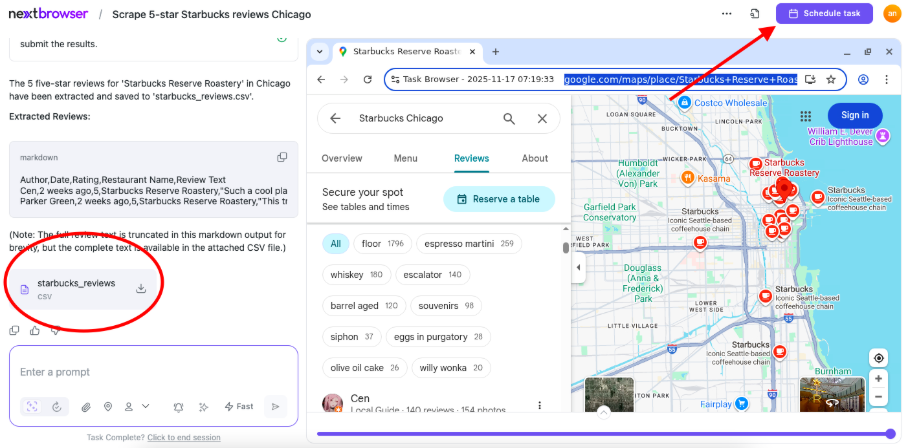
Task: Click the Schedule task button
Action: pyautogui.click(x=824, y=13)
